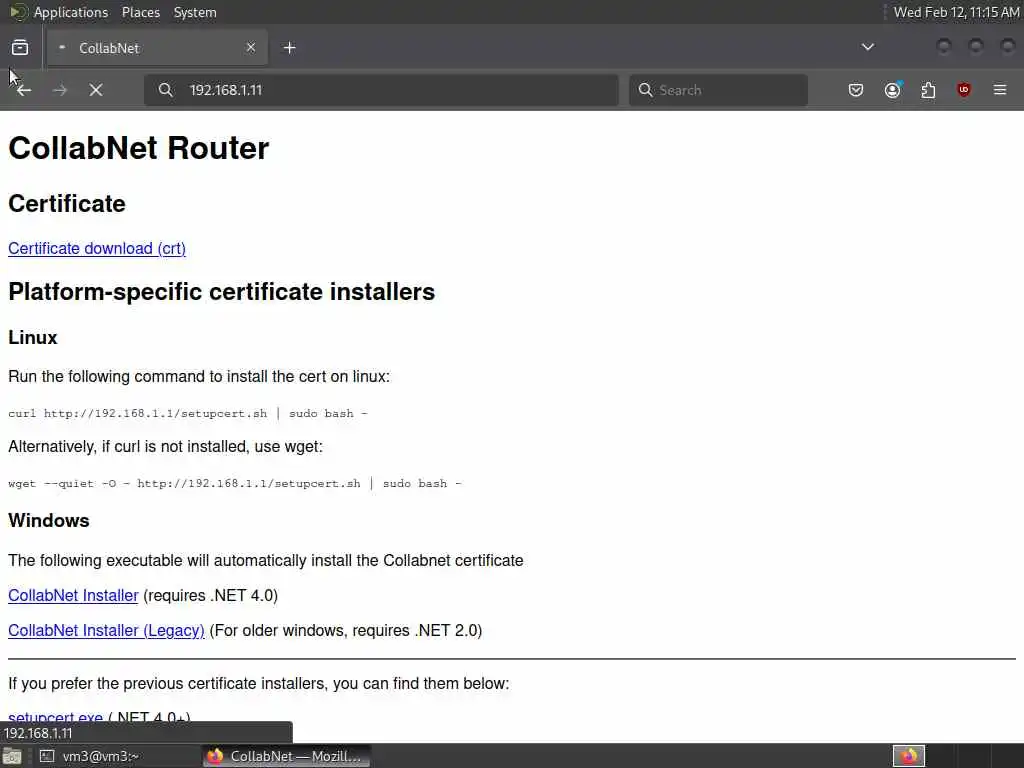Open a new tab with plus button
Image resolution: width=1024 pixels, height=768 pixels.
(290, 48)
